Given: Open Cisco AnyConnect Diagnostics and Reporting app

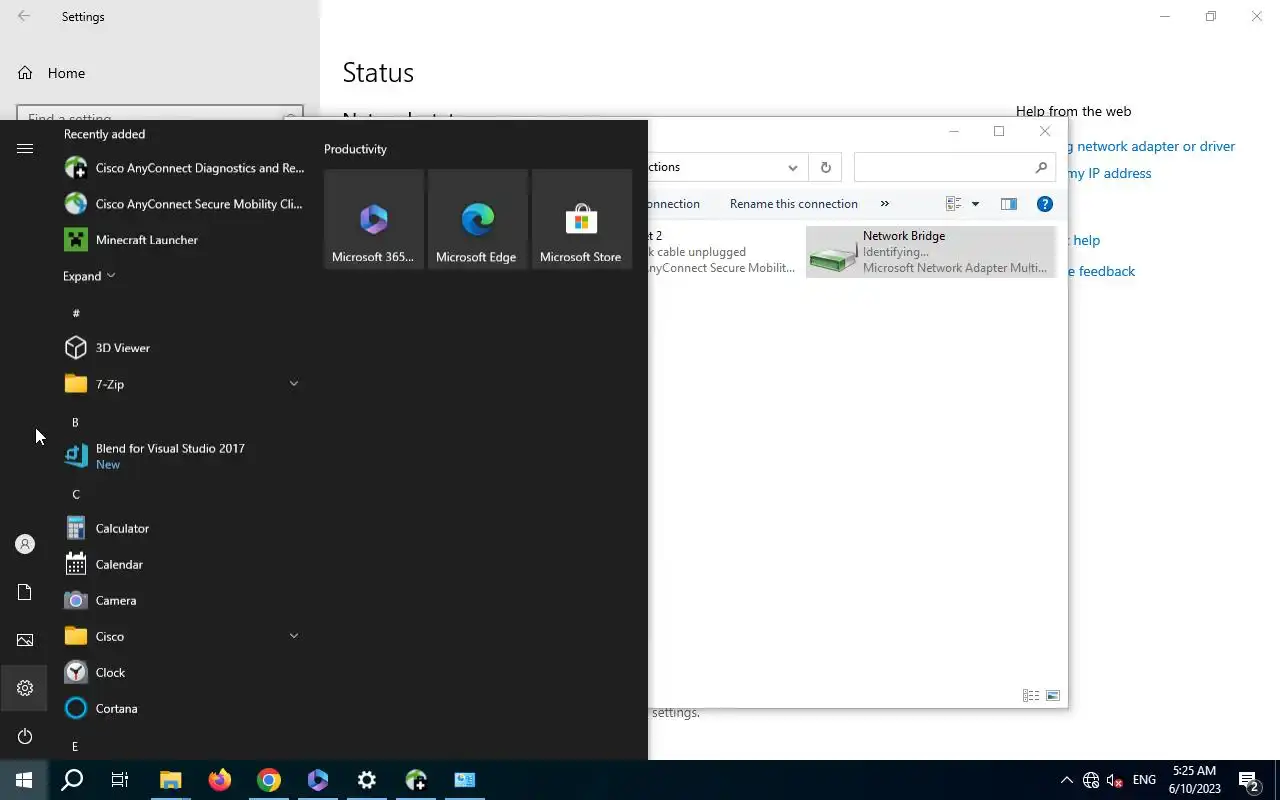Looking at the screenshot, I should click(184, 168).
